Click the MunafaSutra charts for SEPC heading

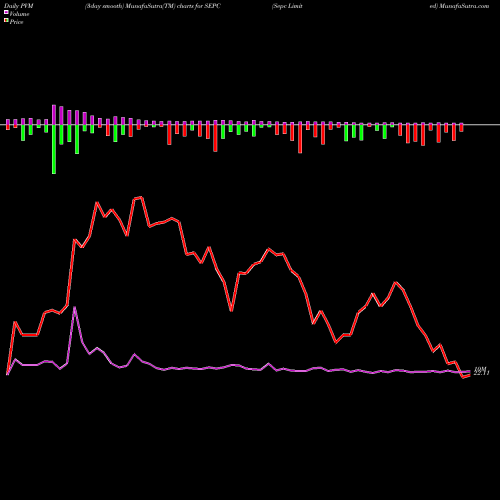[x=152, y=6]
